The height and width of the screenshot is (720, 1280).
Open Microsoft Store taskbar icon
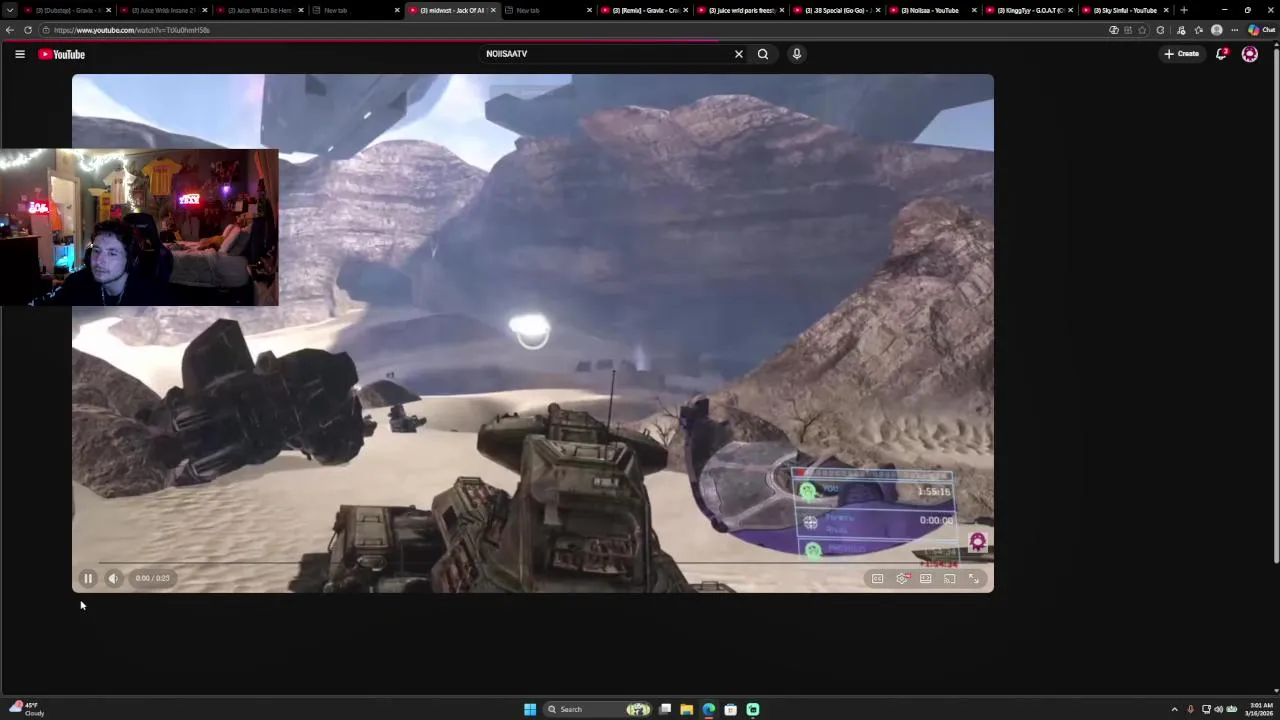pyautogui.click(x=731, y=709)
